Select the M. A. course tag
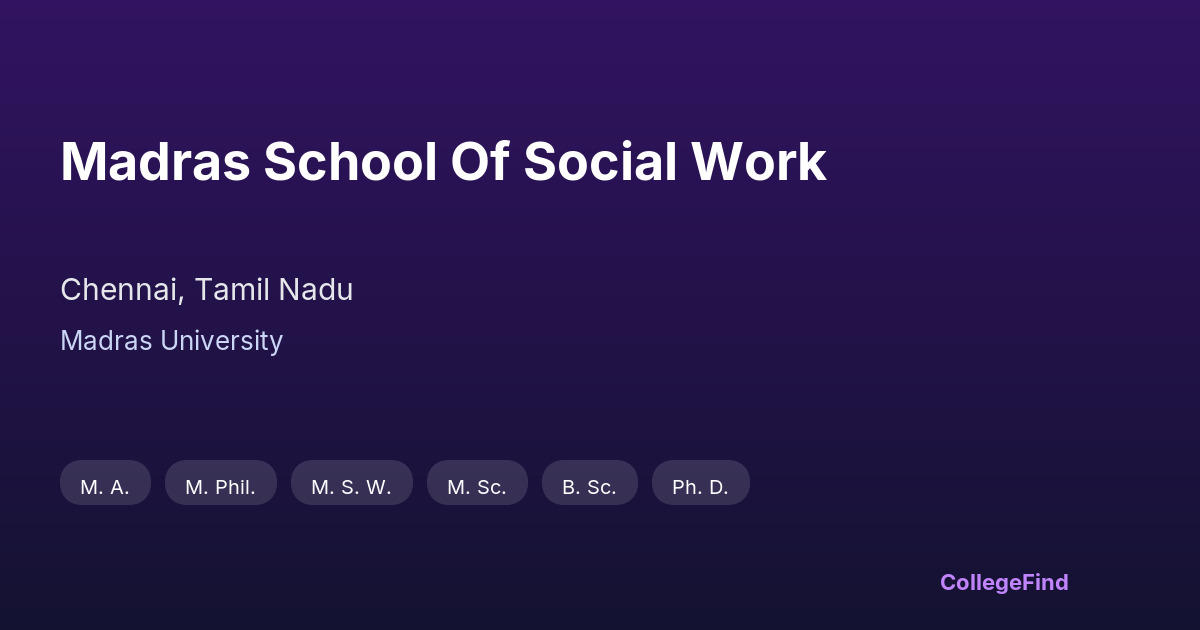 pos(105,487)
